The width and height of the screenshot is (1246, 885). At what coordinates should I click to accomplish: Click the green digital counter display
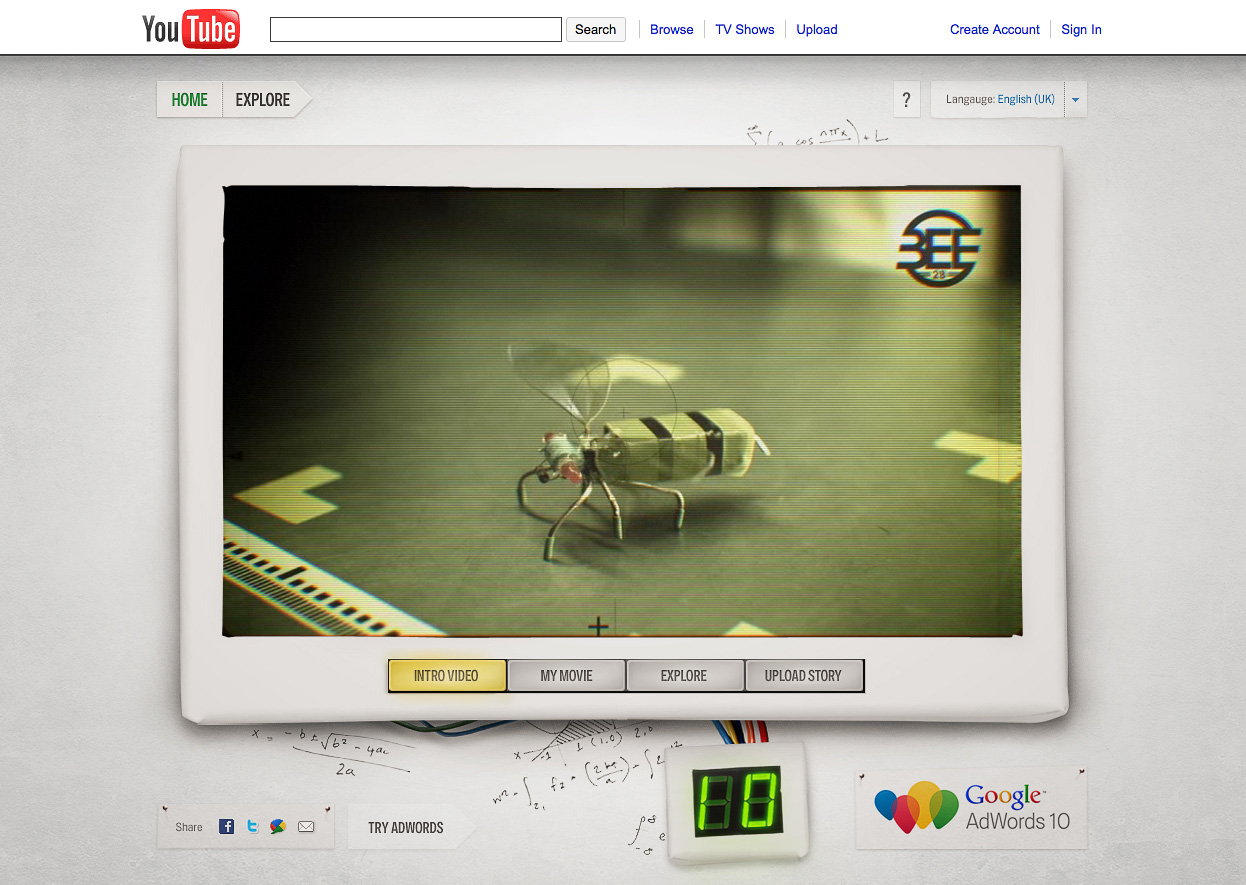coord(737,803)
